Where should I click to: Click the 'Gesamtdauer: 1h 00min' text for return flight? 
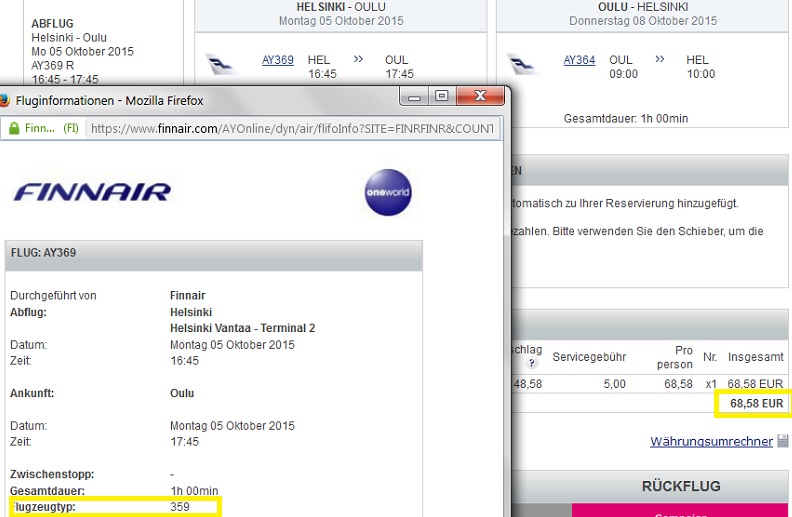[626, 119]
